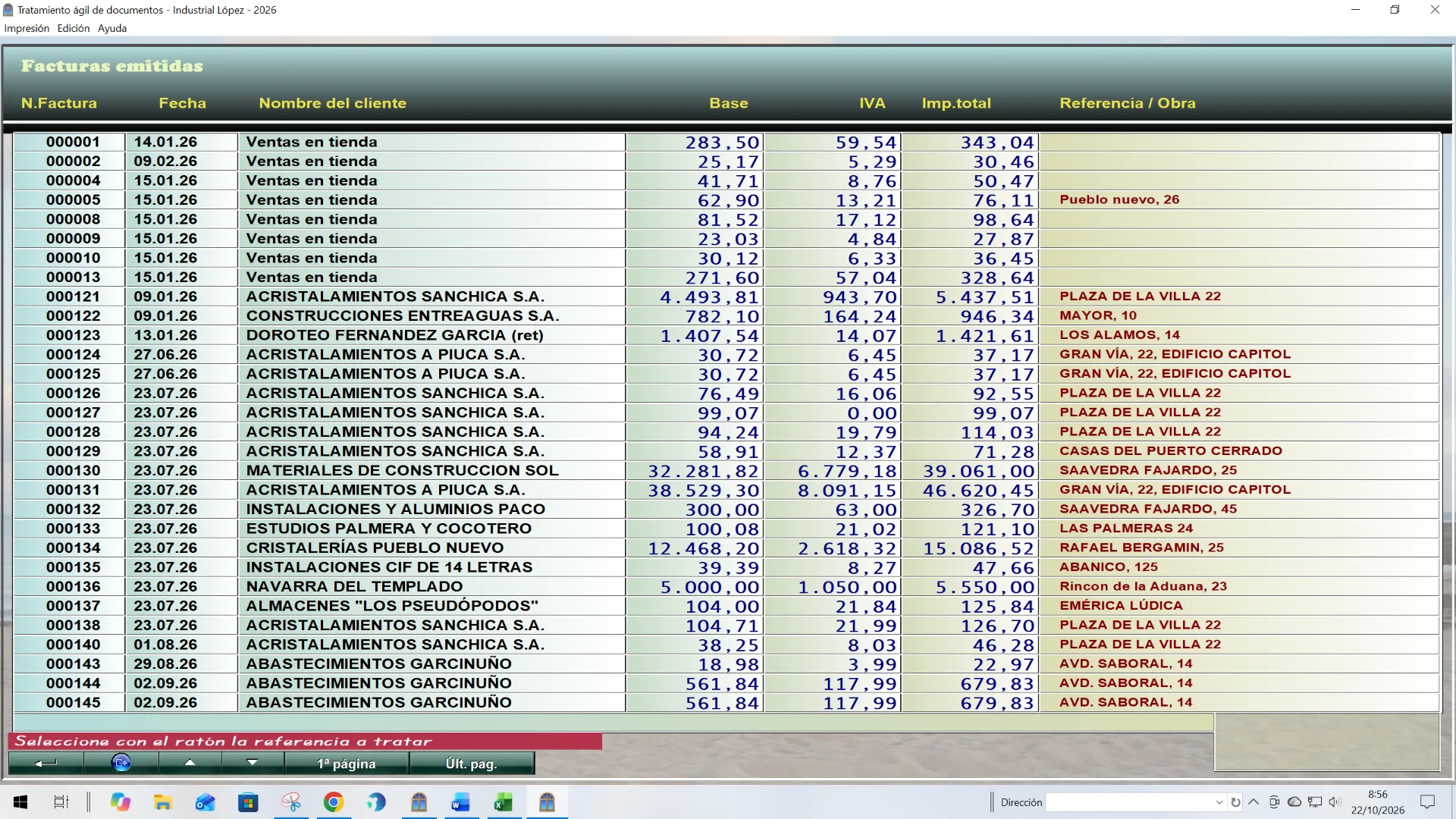Open the notifications center icon

click(1427, 802)
